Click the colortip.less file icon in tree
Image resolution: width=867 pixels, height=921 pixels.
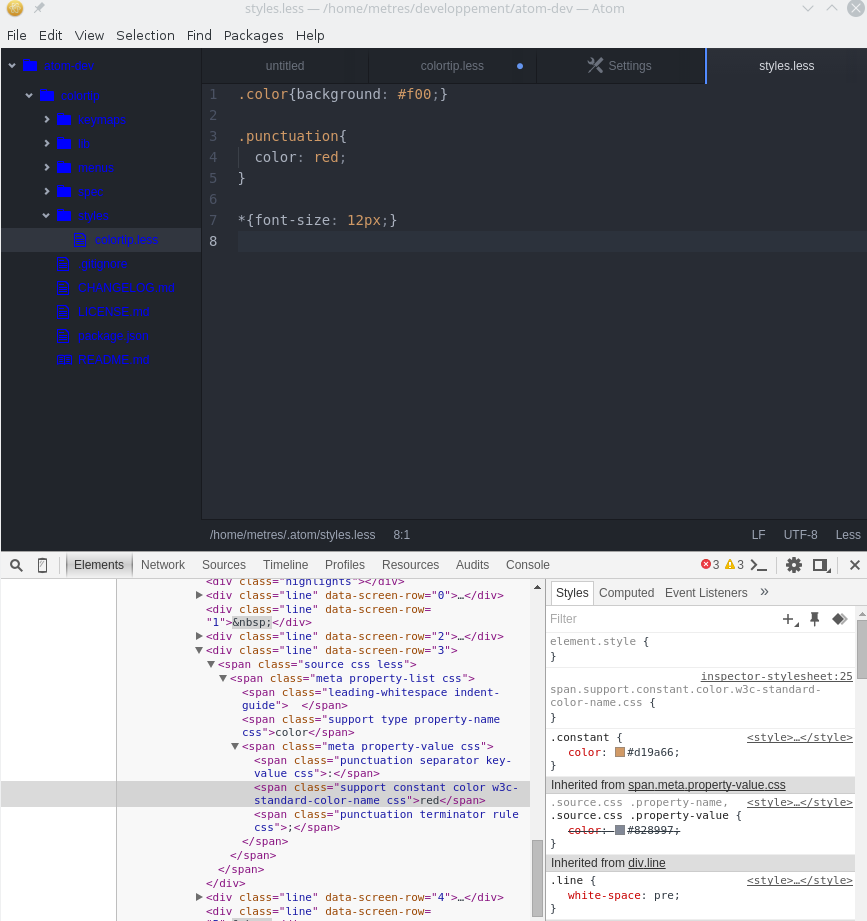(x=80, y=240)
